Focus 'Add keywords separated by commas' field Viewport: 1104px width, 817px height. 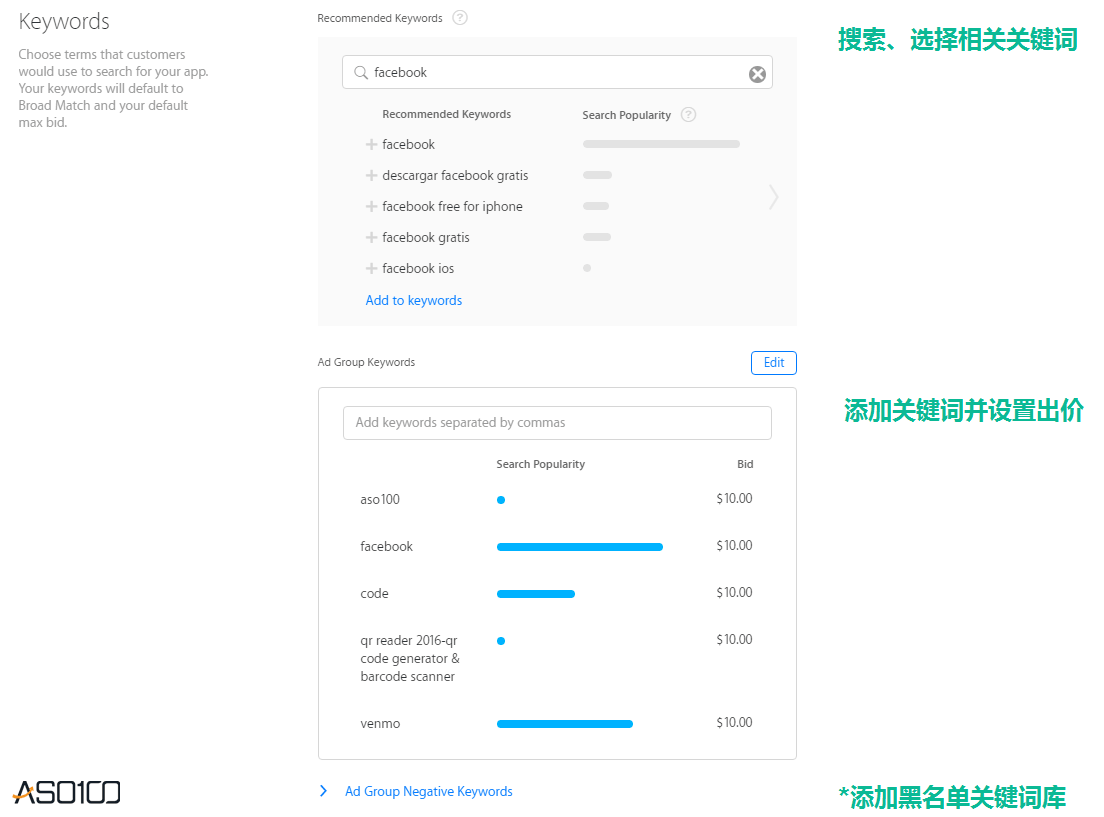(557, 423)
